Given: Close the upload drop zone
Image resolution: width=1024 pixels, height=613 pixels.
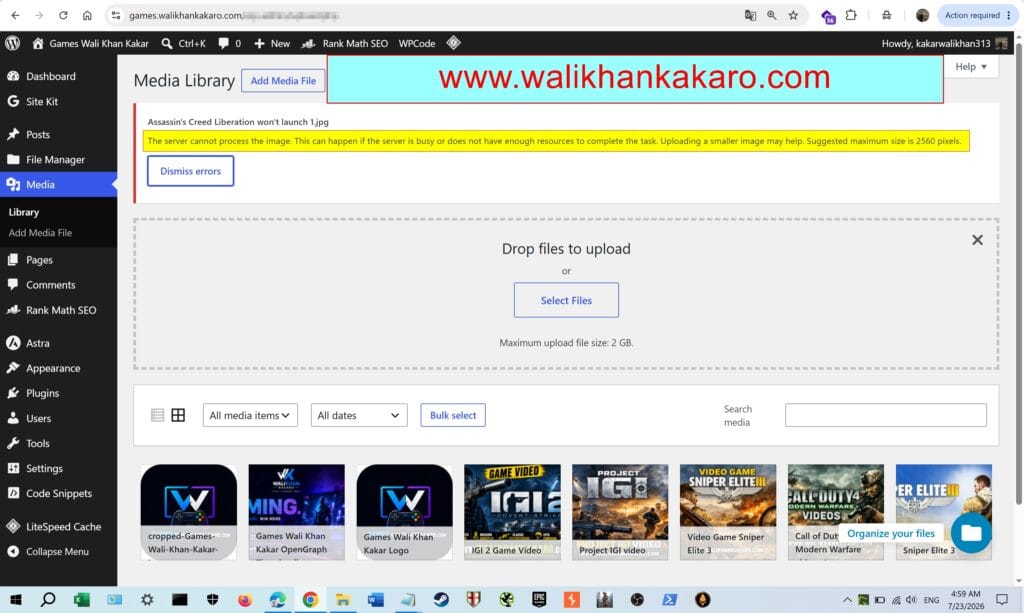Looking at the screenshot, I should tap(977, 240).
